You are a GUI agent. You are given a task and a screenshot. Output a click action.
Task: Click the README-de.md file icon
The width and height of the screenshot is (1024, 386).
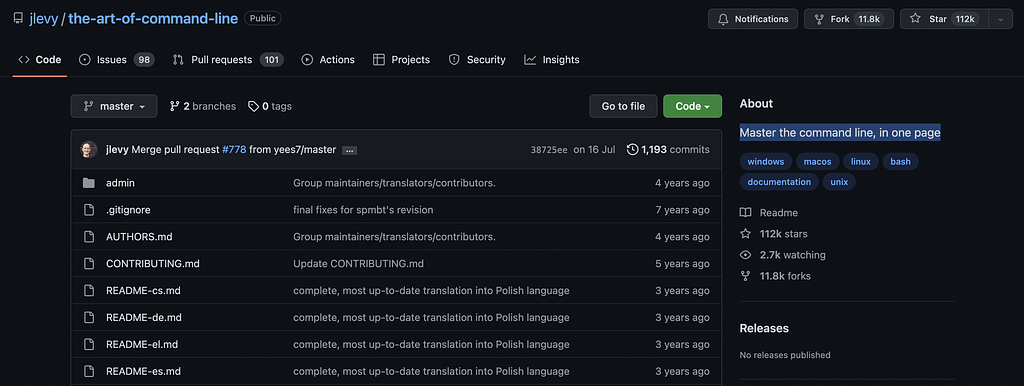point(89,317)
